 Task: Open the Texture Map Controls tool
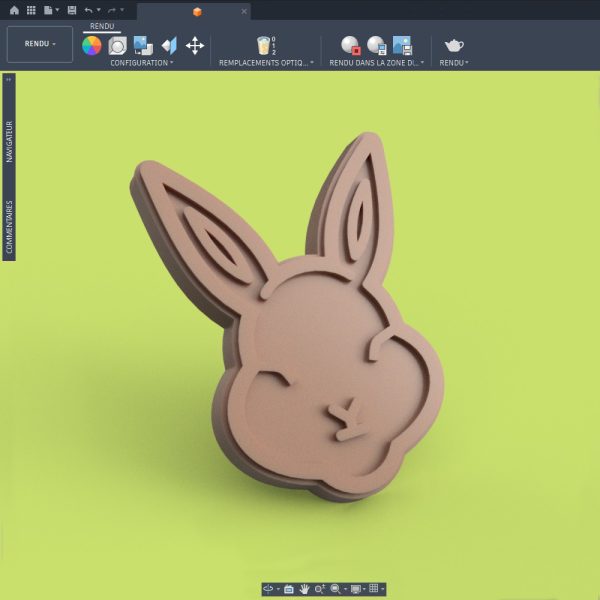pyautogui.click(x=169, y=46)
